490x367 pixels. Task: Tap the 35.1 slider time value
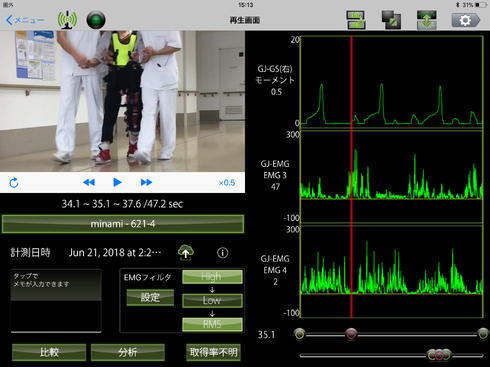pos(266,335)
